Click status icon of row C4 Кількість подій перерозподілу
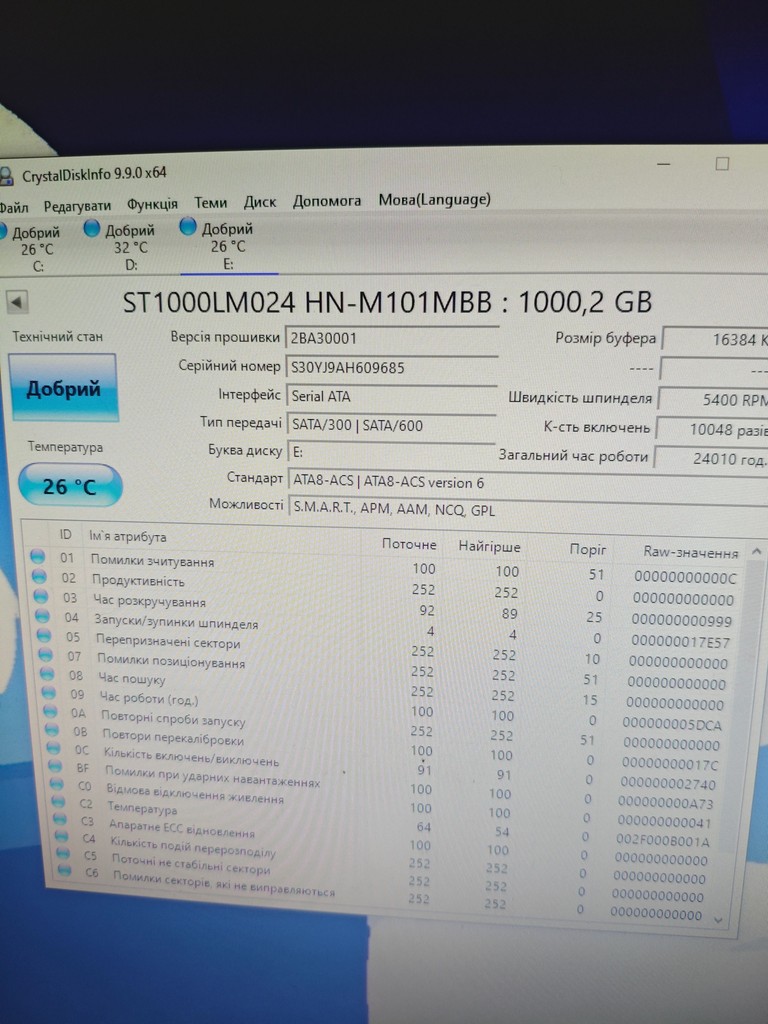 coord(61,836)
